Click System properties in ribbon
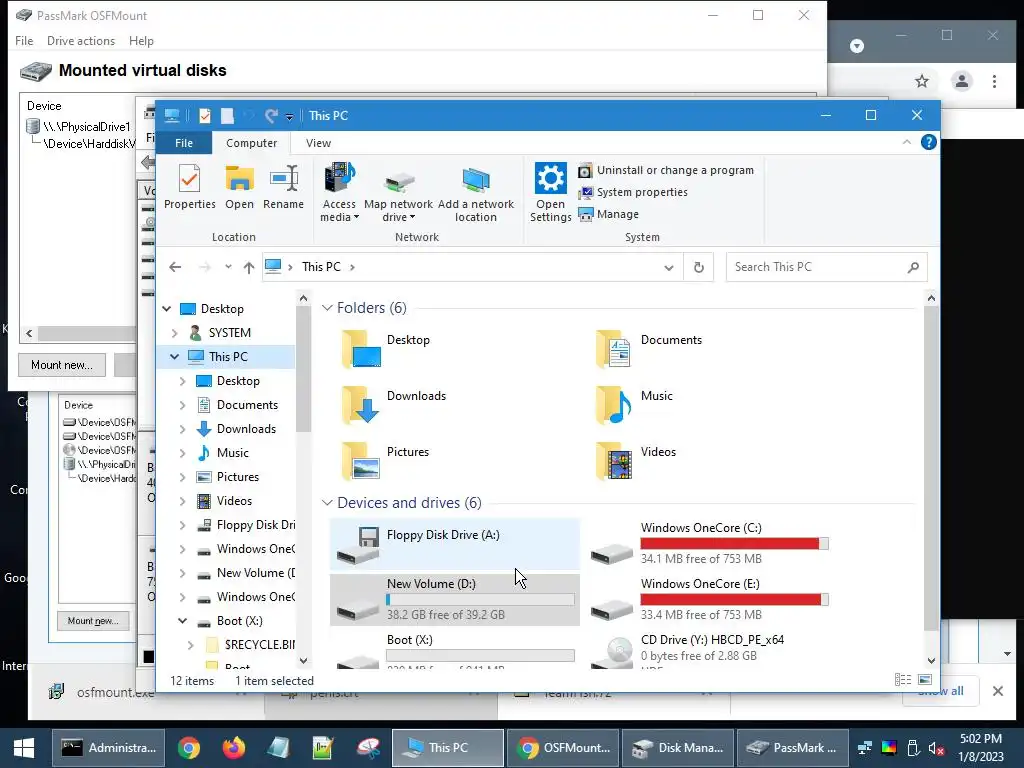Image resolution: width=1024 pixels, height=768 pixels. pos(633,192)
